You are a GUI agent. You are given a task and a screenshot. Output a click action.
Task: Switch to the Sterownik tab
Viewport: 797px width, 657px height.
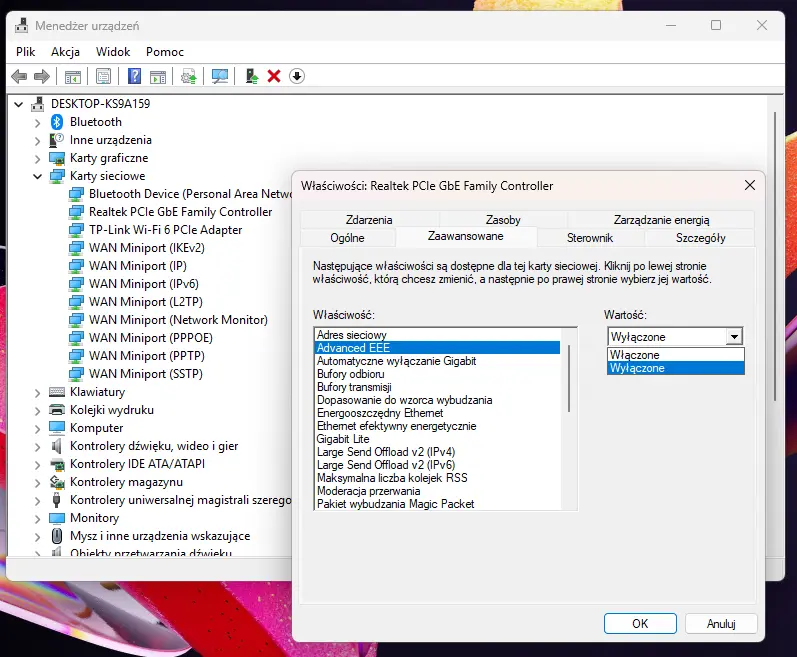click(x=590, y=237)
